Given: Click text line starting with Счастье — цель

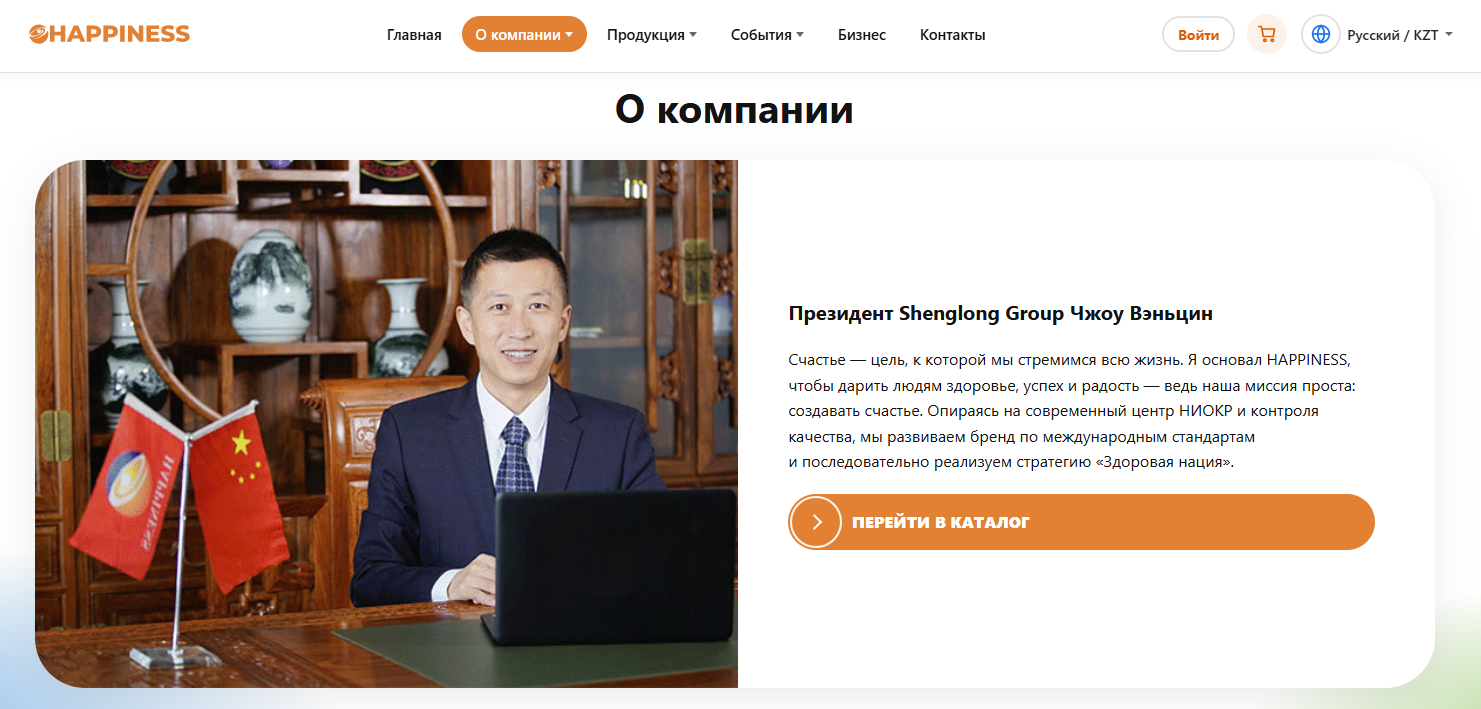Looking at the screenshot, I should (1069, 359).
